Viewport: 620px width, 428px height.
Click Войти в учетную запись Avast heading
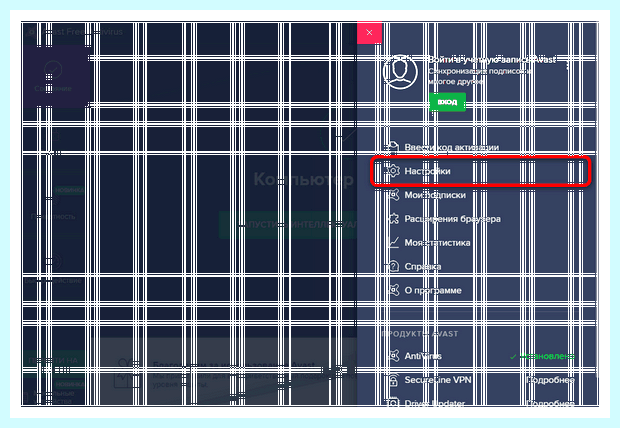[x=492, y=60]
